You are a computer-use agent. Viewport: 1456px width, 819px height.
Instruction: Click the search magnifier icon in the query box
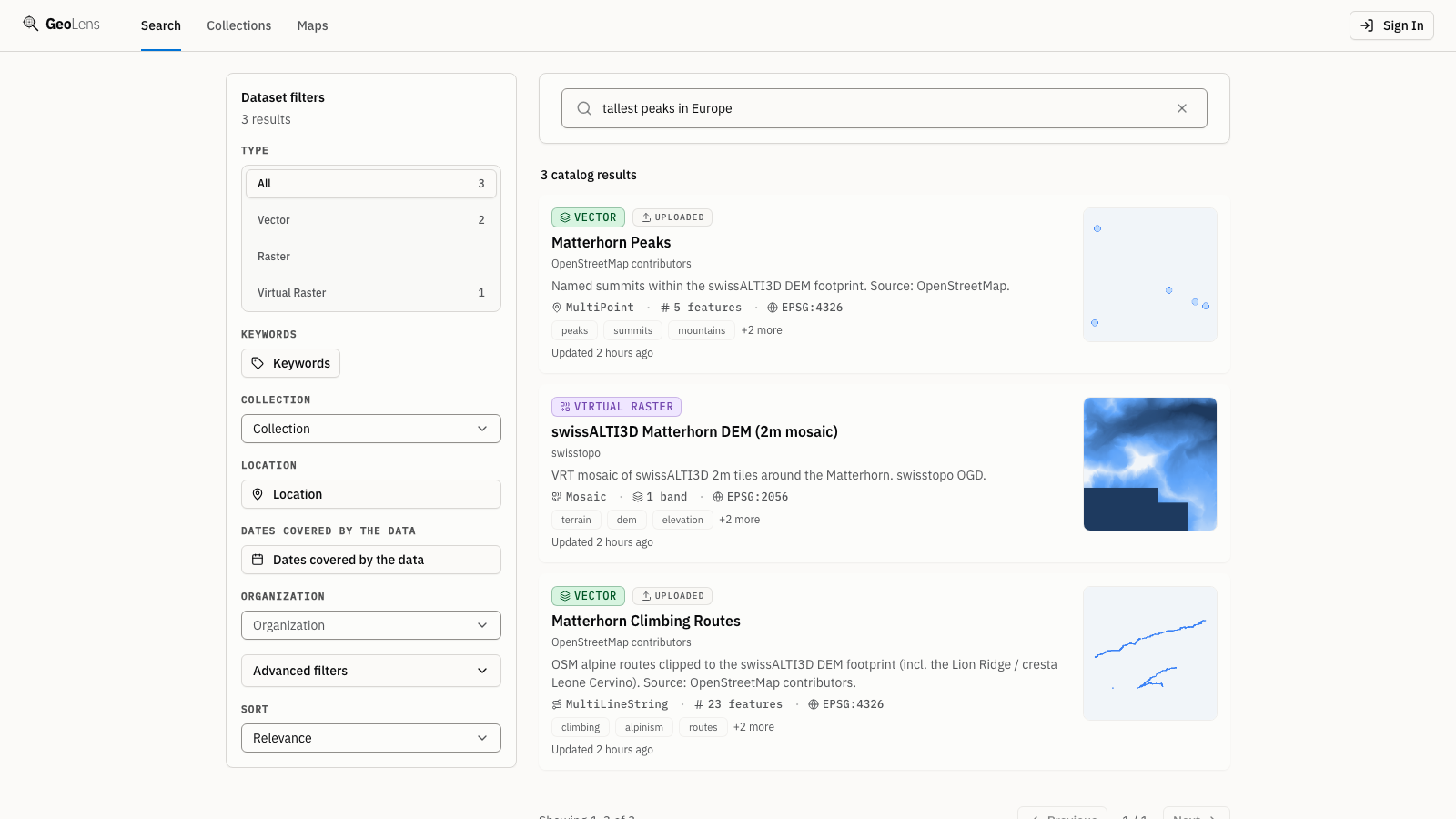pos(584,108)
